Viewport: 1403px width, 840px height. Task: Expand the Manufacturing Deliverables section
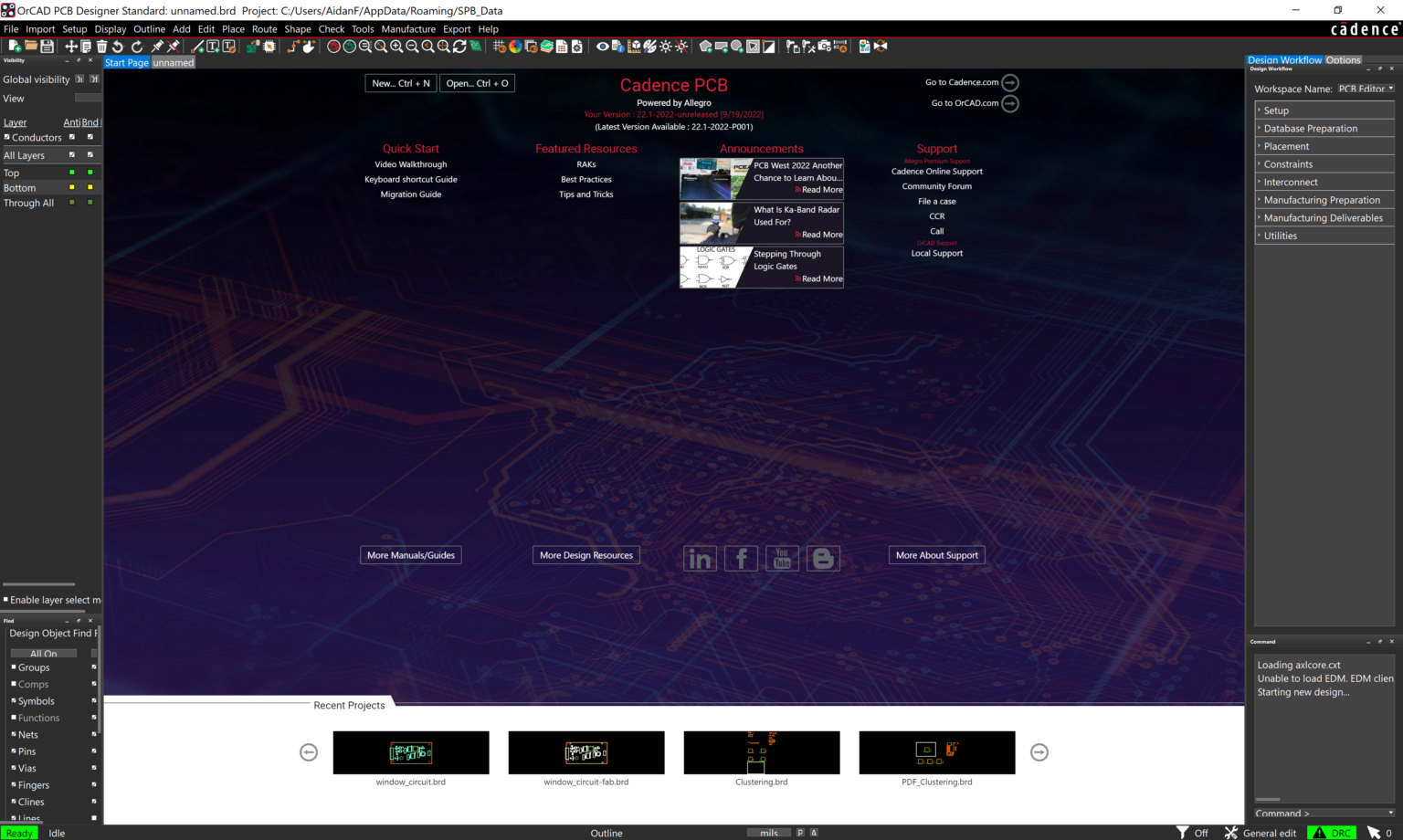tap(1323, 218)
